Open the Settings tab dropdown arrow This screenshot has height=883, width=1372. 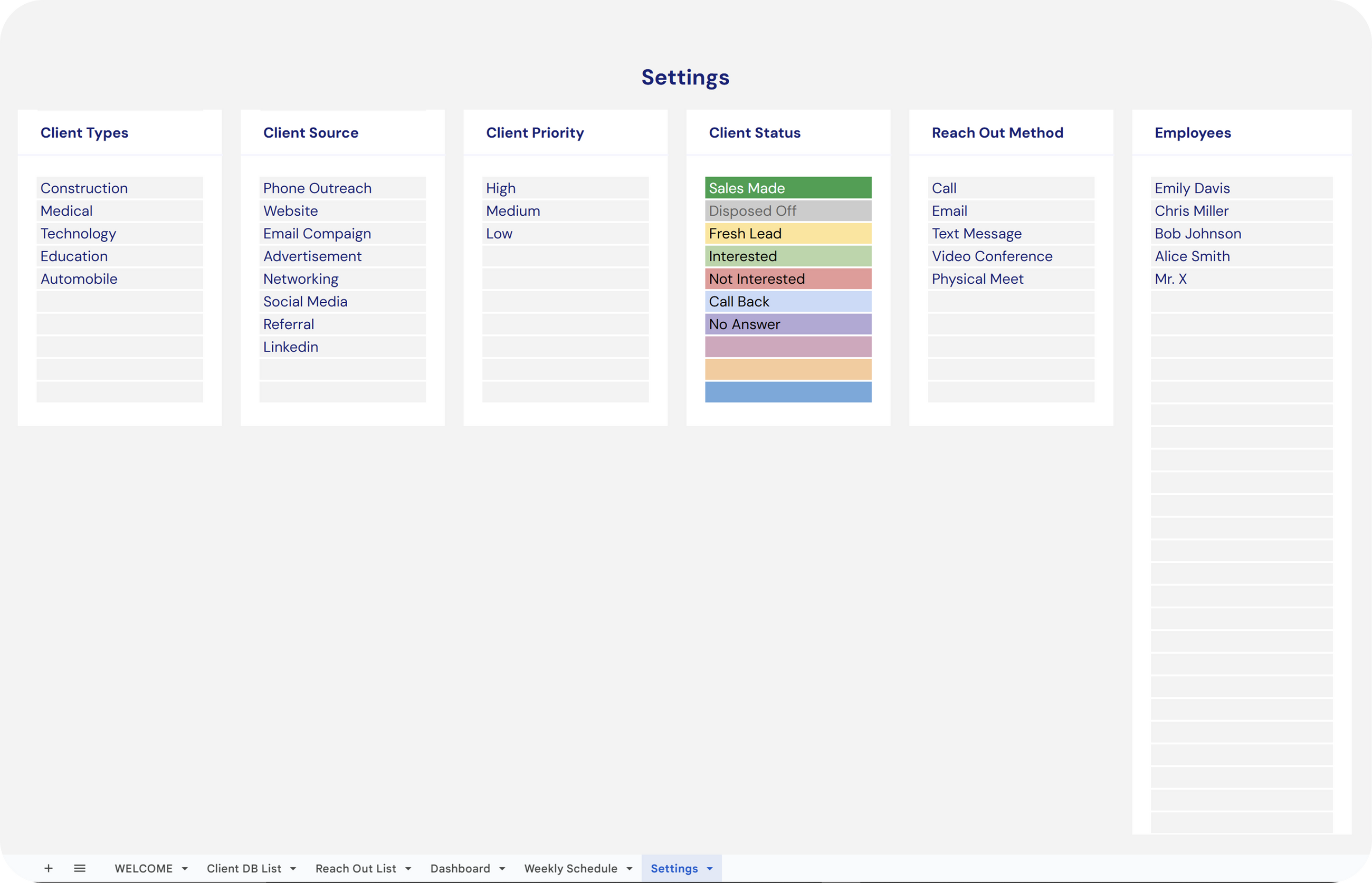pyautogui.click(x=710, y=869)
